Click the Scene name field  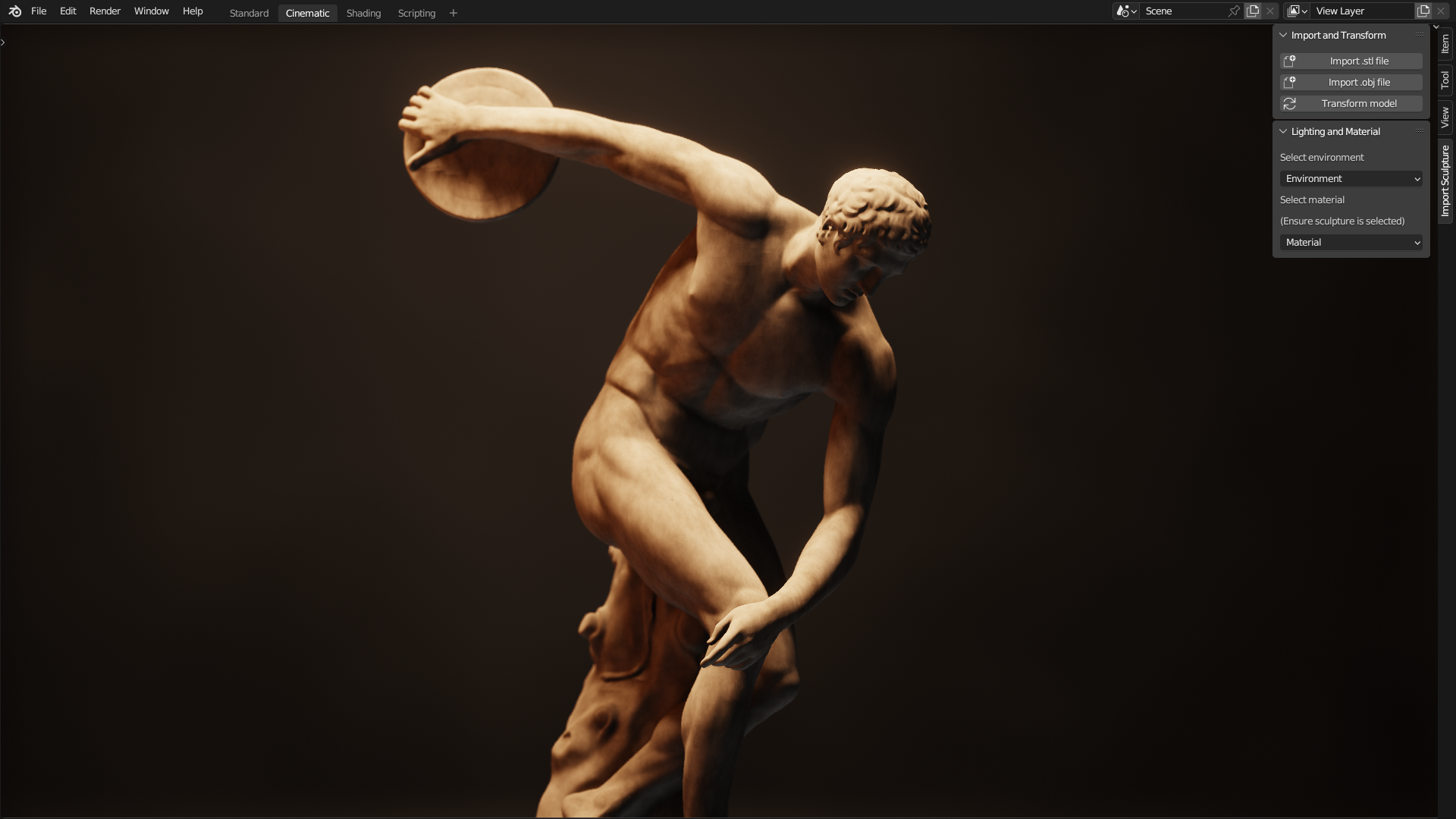pyautogui.click(x=1183, y=11)
